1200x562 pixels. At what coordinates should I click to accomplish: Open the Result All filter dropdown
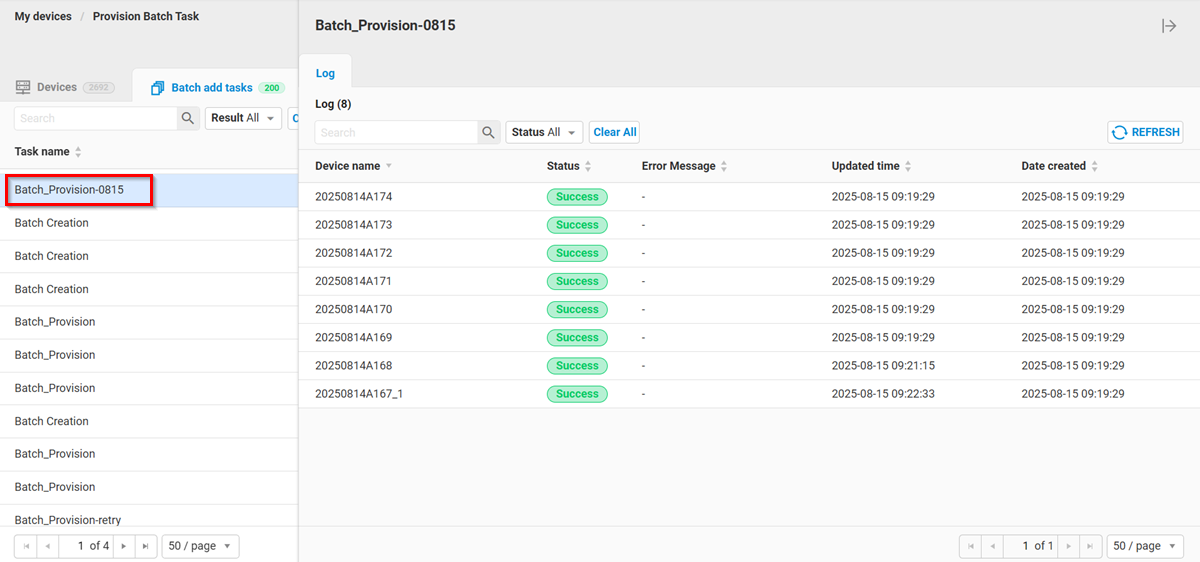pyautogui.click(x=243, y=118)
